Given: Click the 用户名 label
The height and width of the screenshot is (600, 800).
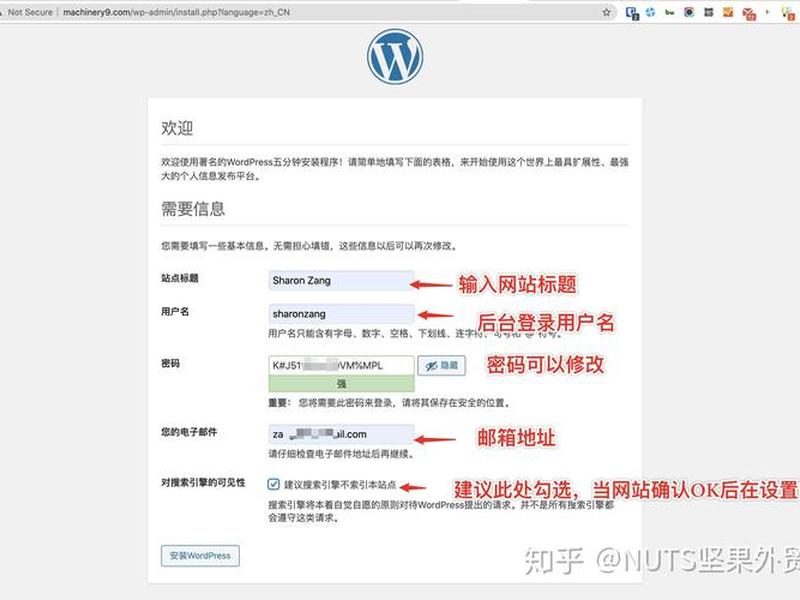Looking at the screenshot, I should [x=175, y=311].
